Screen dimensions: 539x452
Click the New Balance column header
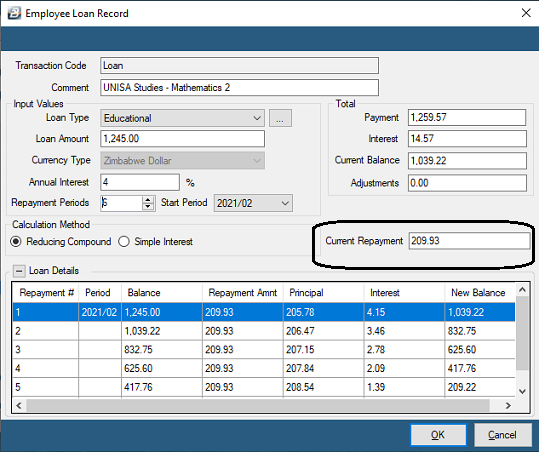(x=480, y=293)
